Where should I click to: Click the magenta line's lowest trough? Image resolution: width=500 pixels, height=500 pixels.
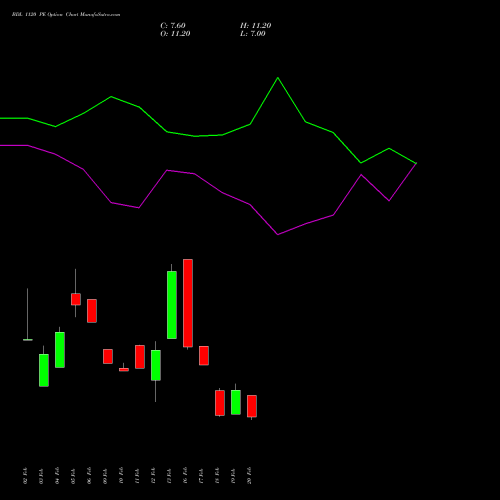pyautogui.click(x=278, y=234)
